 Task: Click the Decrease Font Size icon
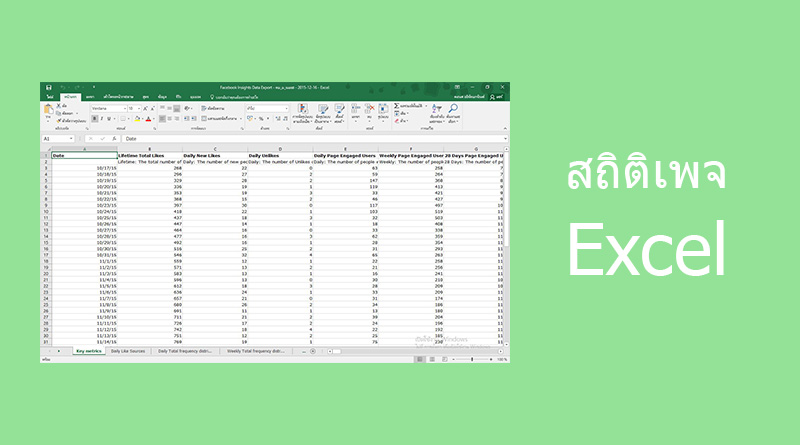(x=153, y=109)
